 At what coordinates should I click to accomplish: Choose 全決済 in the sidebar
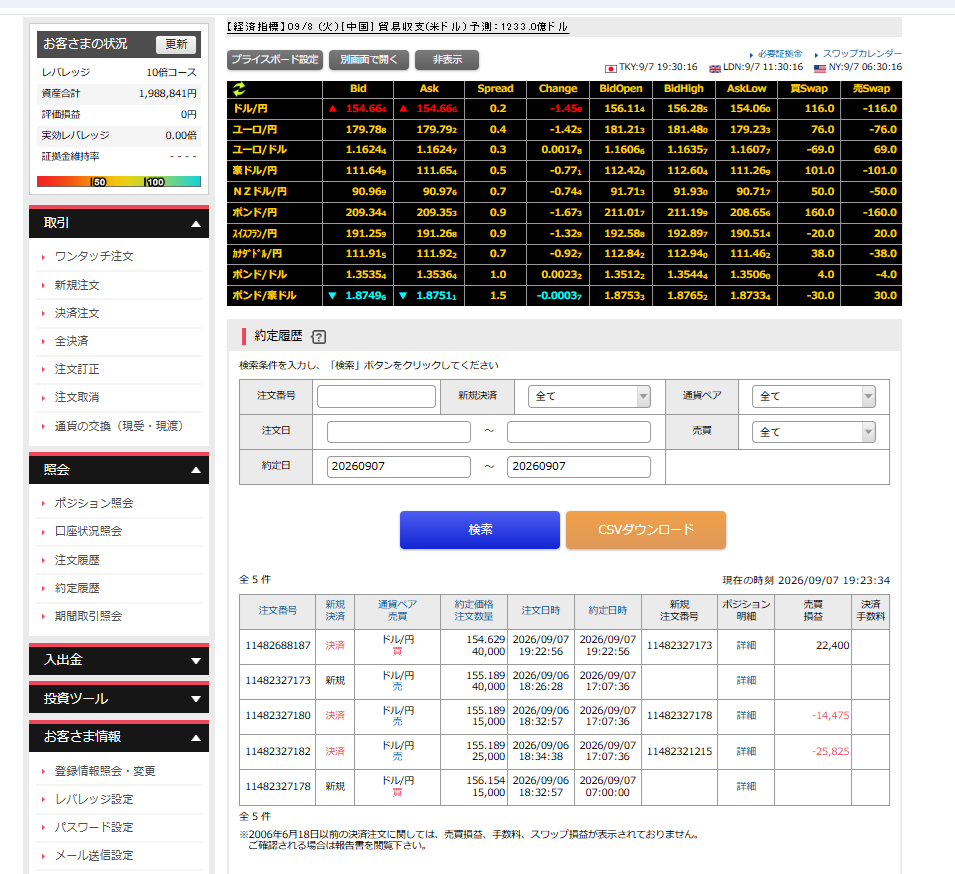(x=71, y=341)
